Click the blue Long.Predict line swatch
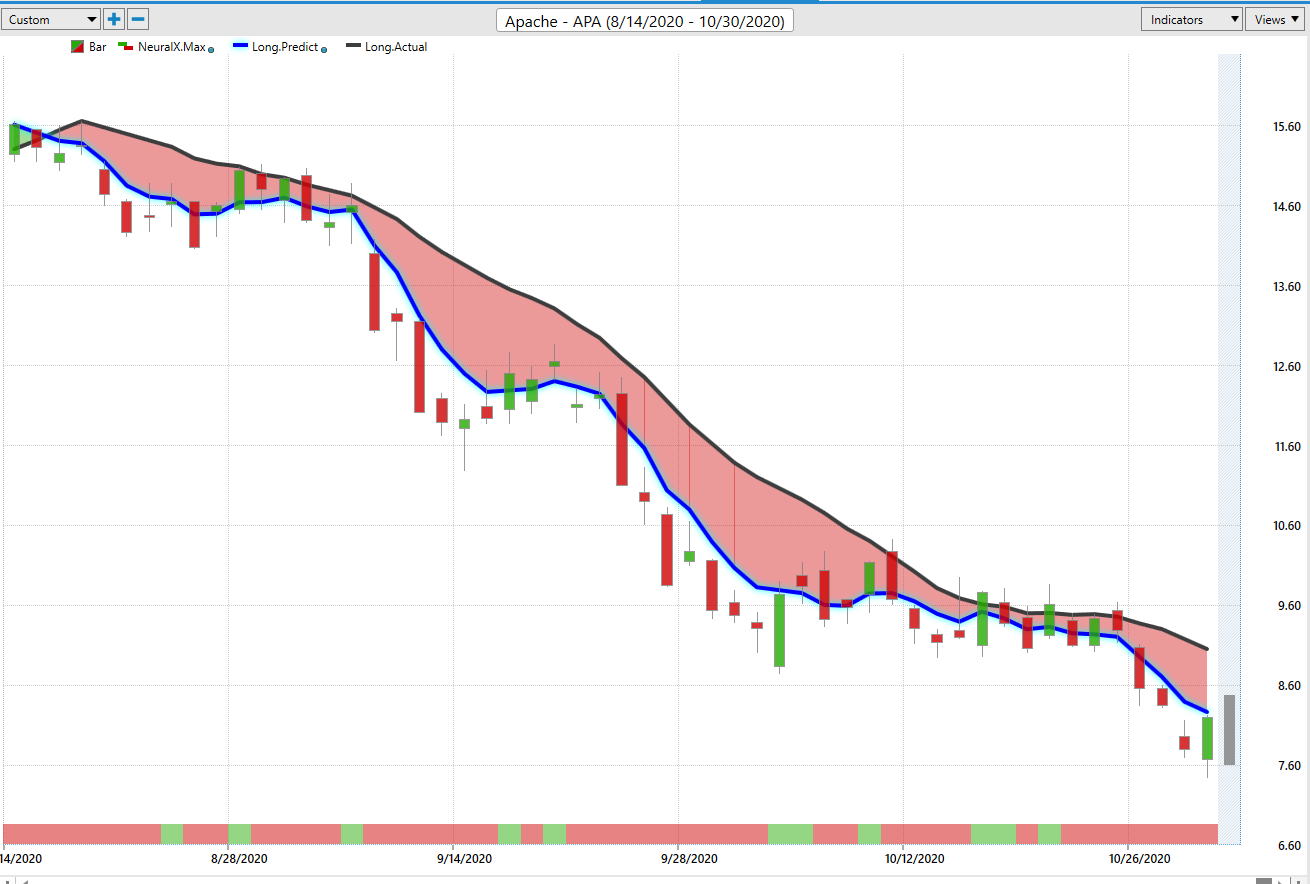 pyautogui.click(x=239, y=47)
